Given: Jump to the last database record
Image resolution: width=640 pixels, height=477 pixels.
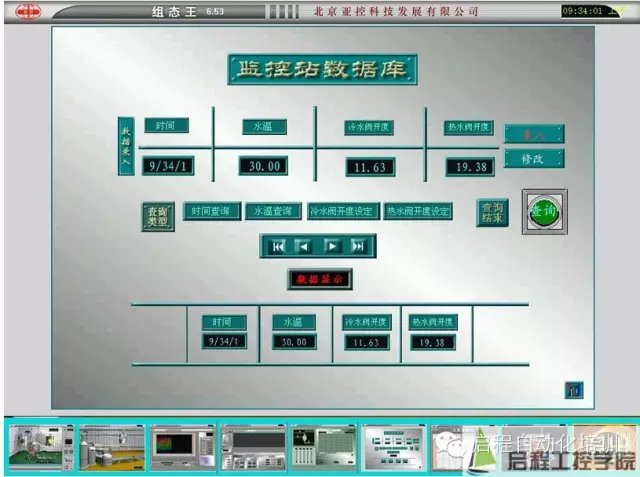Looking at the screenshot, I should coord(358,246).
